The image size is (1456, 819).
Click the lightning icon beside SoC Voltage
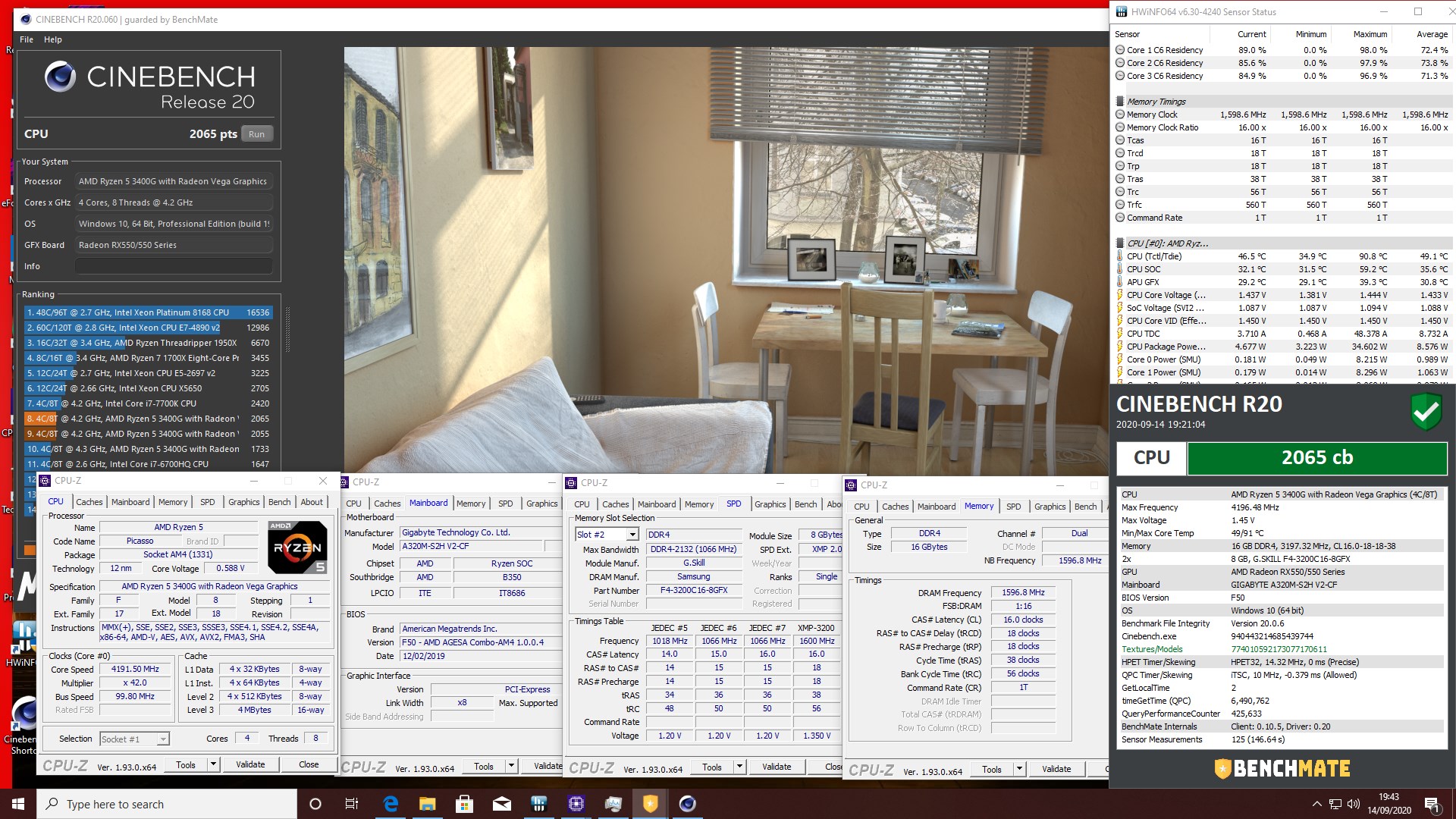tap(1119, 308)
